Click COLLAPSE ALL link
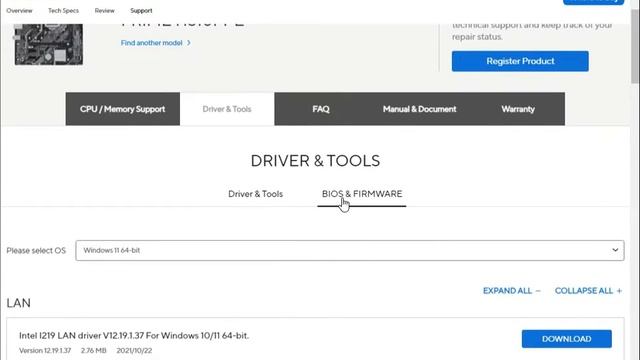This screenshot has width=640, height=360. (x=588, y=291)
